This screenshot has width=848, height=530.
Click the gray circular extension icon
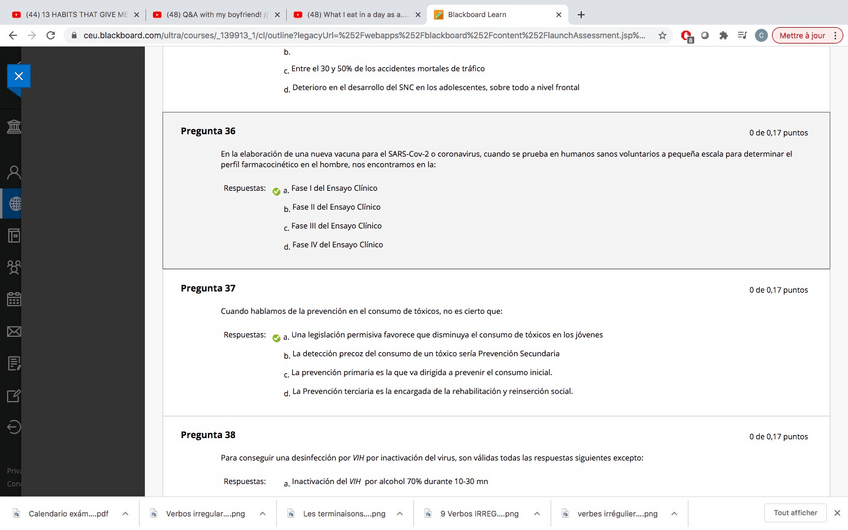pyautogui.click(x=705, y=36)
